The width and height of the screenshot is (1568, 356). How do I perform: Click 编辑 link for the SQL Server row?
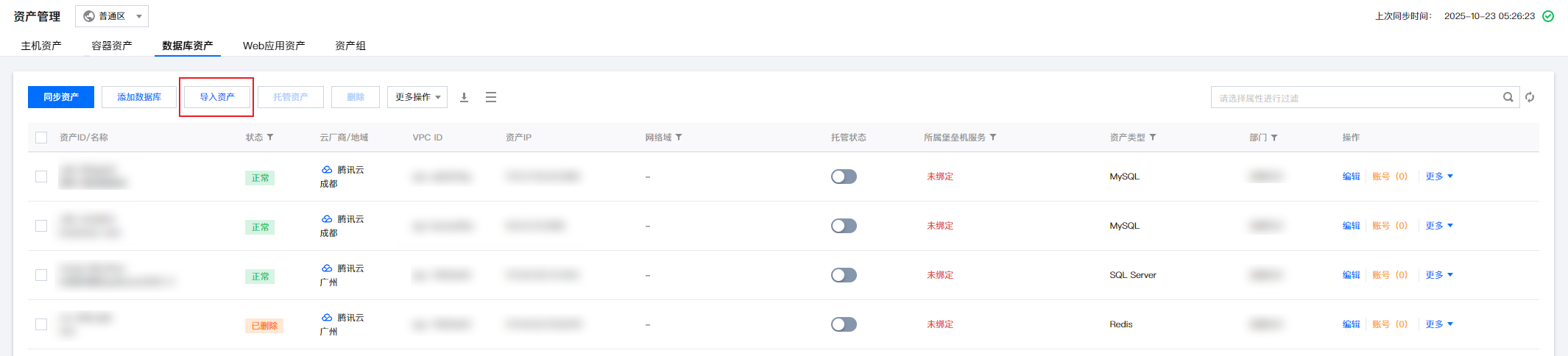tap(1351, 275)
